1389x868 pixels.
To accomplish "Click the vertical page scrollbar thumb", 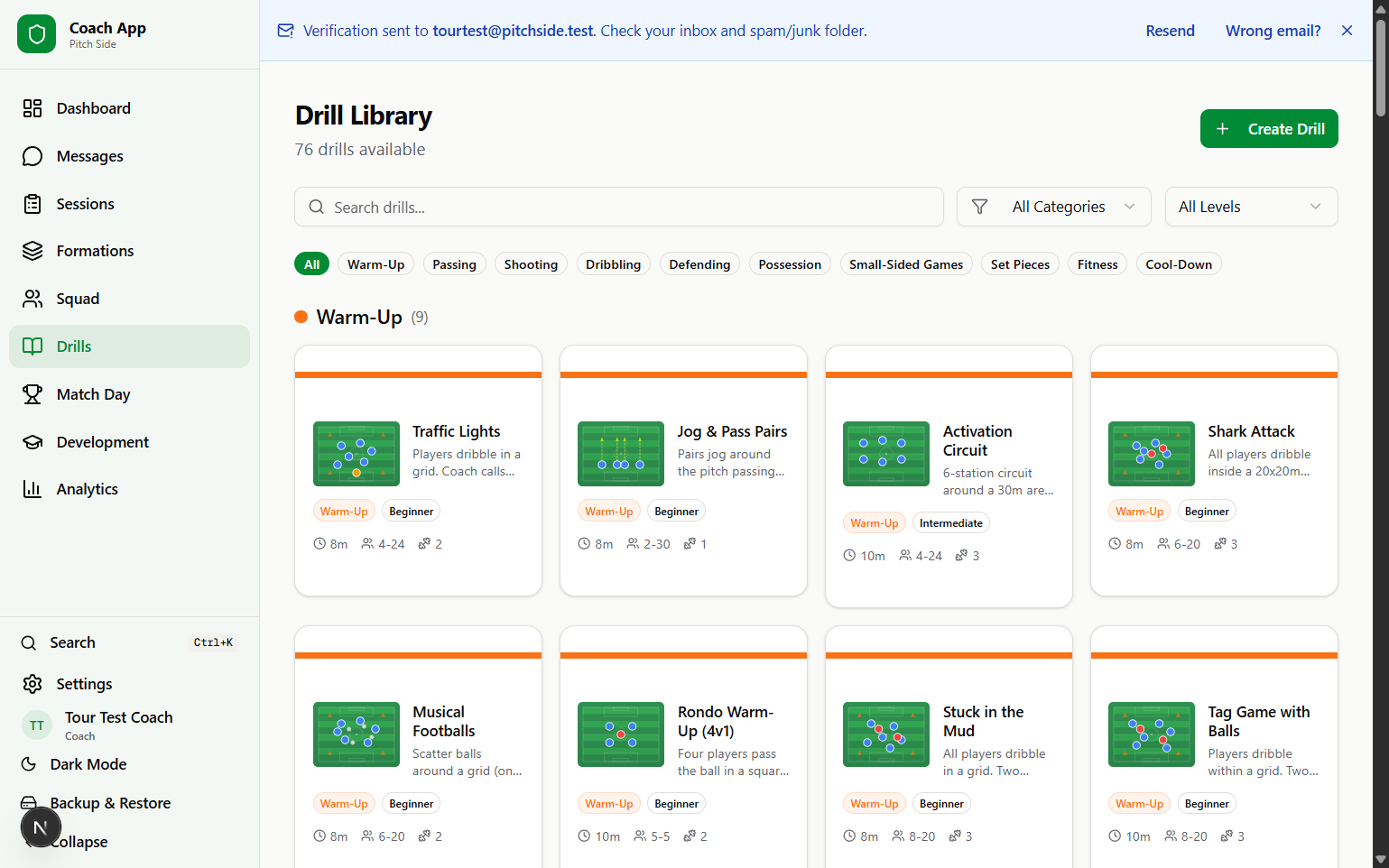I will click(x=1380, y=68).
